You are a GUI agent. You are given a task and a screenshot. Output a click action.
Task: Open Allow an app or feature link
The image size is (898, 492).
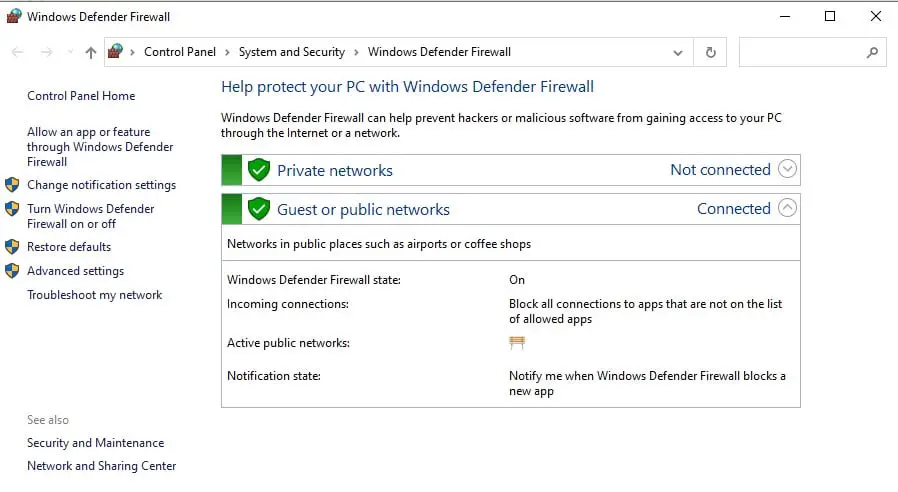click(x=100, y=147)
